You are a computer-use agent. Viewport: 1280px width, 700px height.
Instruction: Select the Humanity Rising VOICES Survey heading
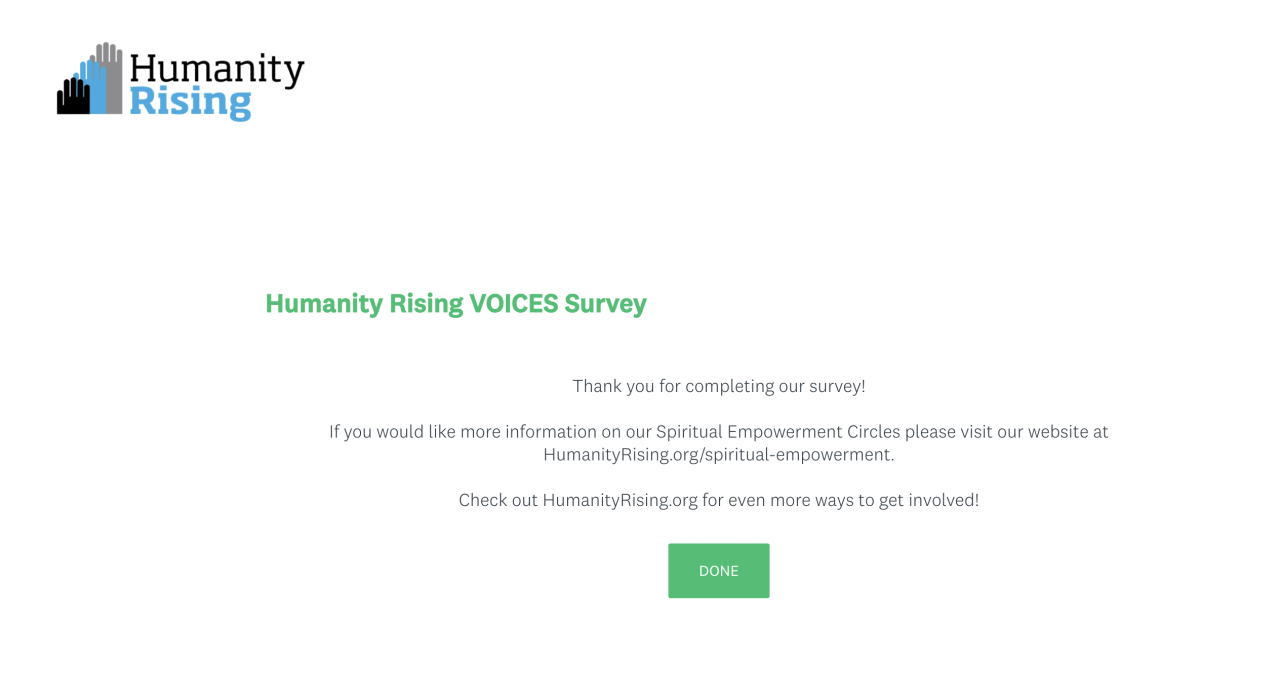(456, 303)
